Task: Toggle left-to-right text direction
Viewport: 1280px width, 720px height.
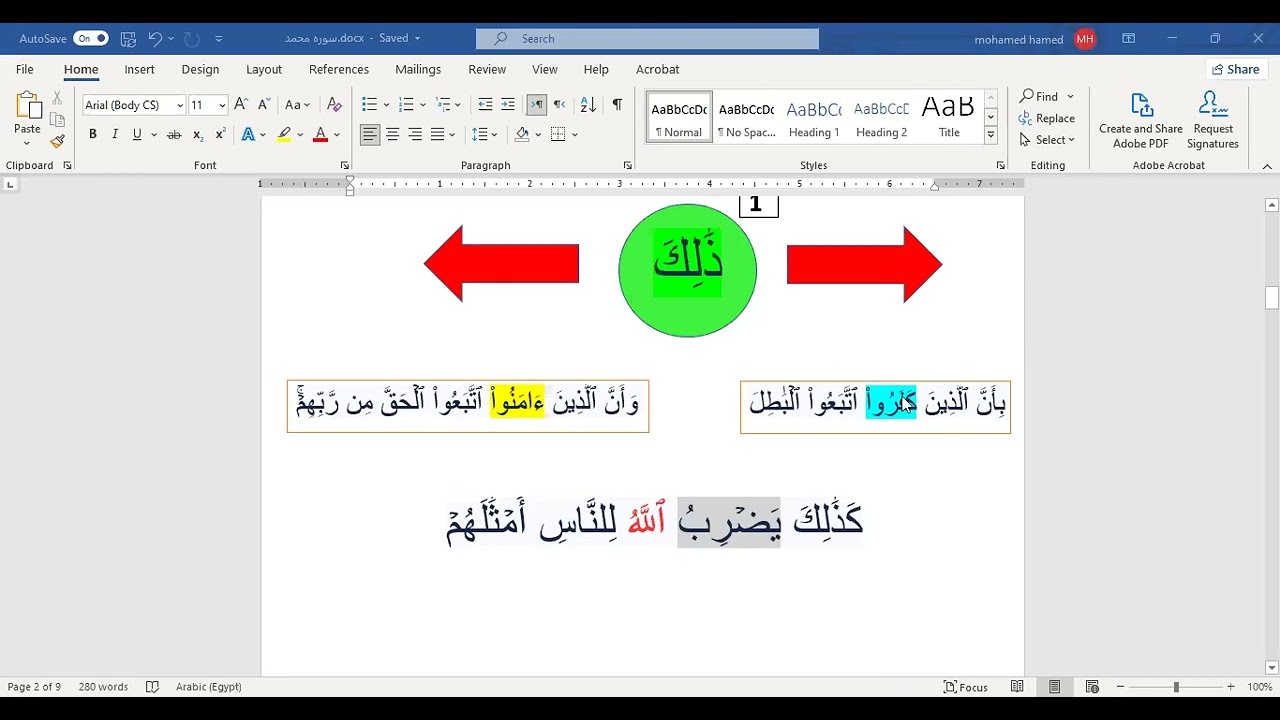Action: click(537, 105)
